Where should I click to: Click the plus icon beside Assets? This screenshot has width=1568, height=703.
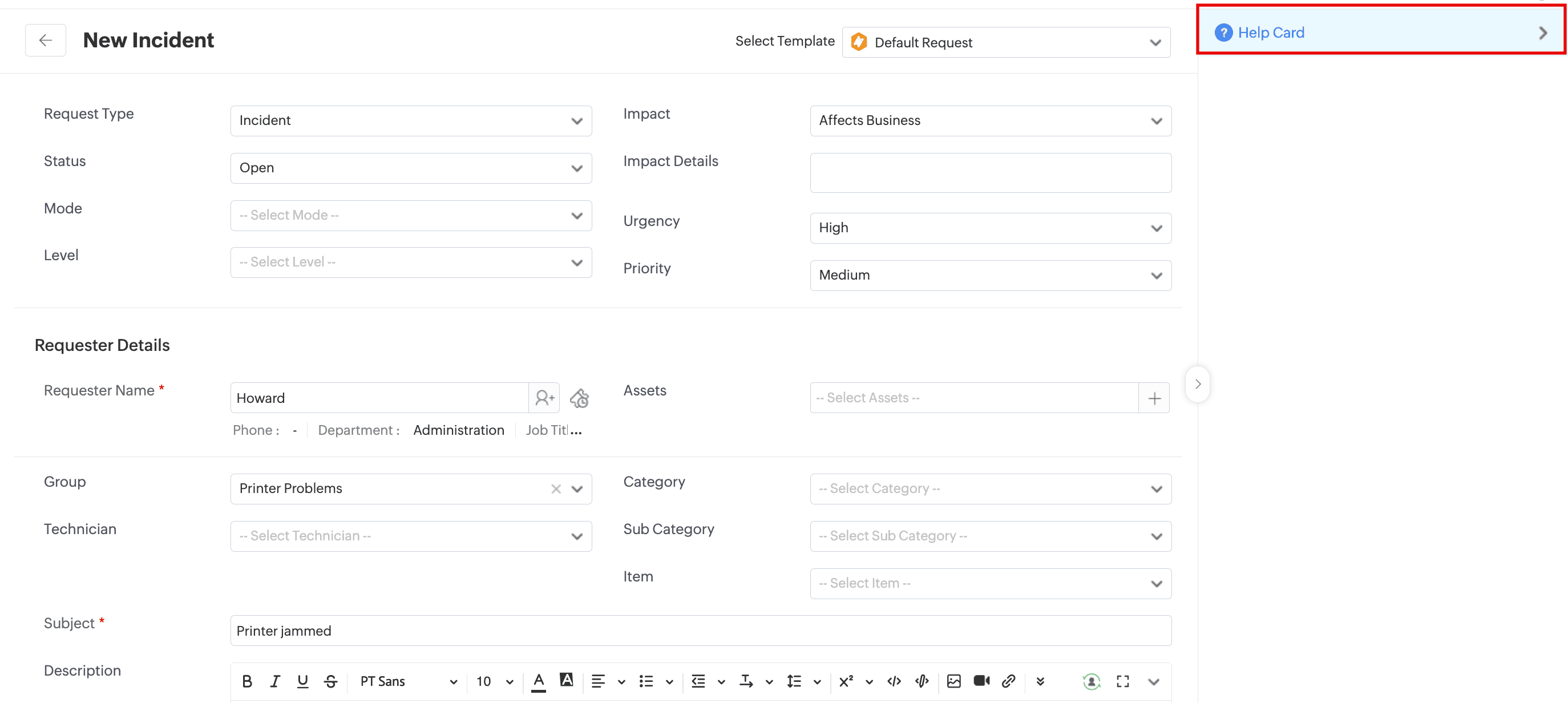[x=1154, y=398]
